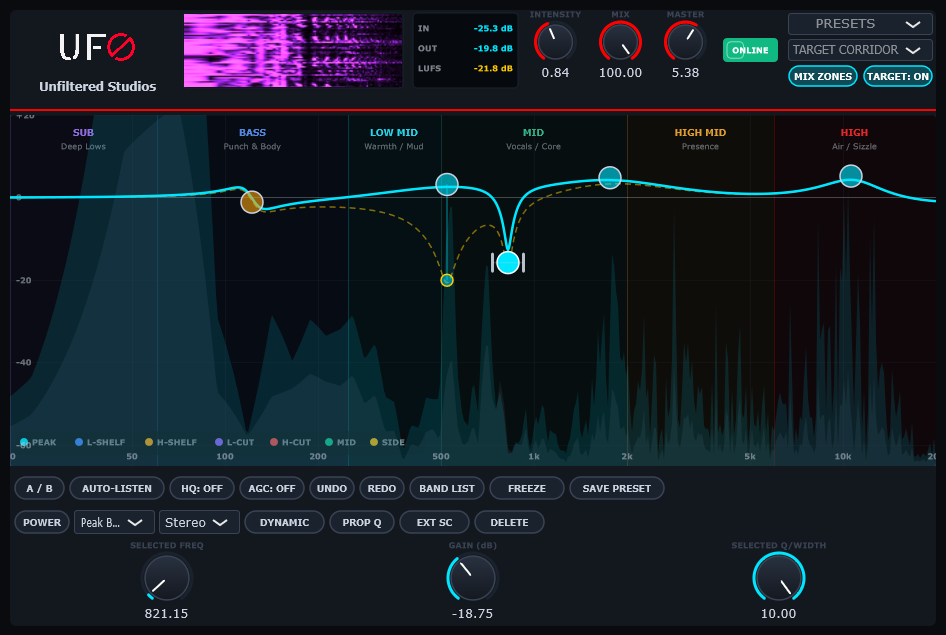The image size is (946, 635).
Task: Expand the TARGET CORRIDOR dropdown
Action: tap(860, 50)
